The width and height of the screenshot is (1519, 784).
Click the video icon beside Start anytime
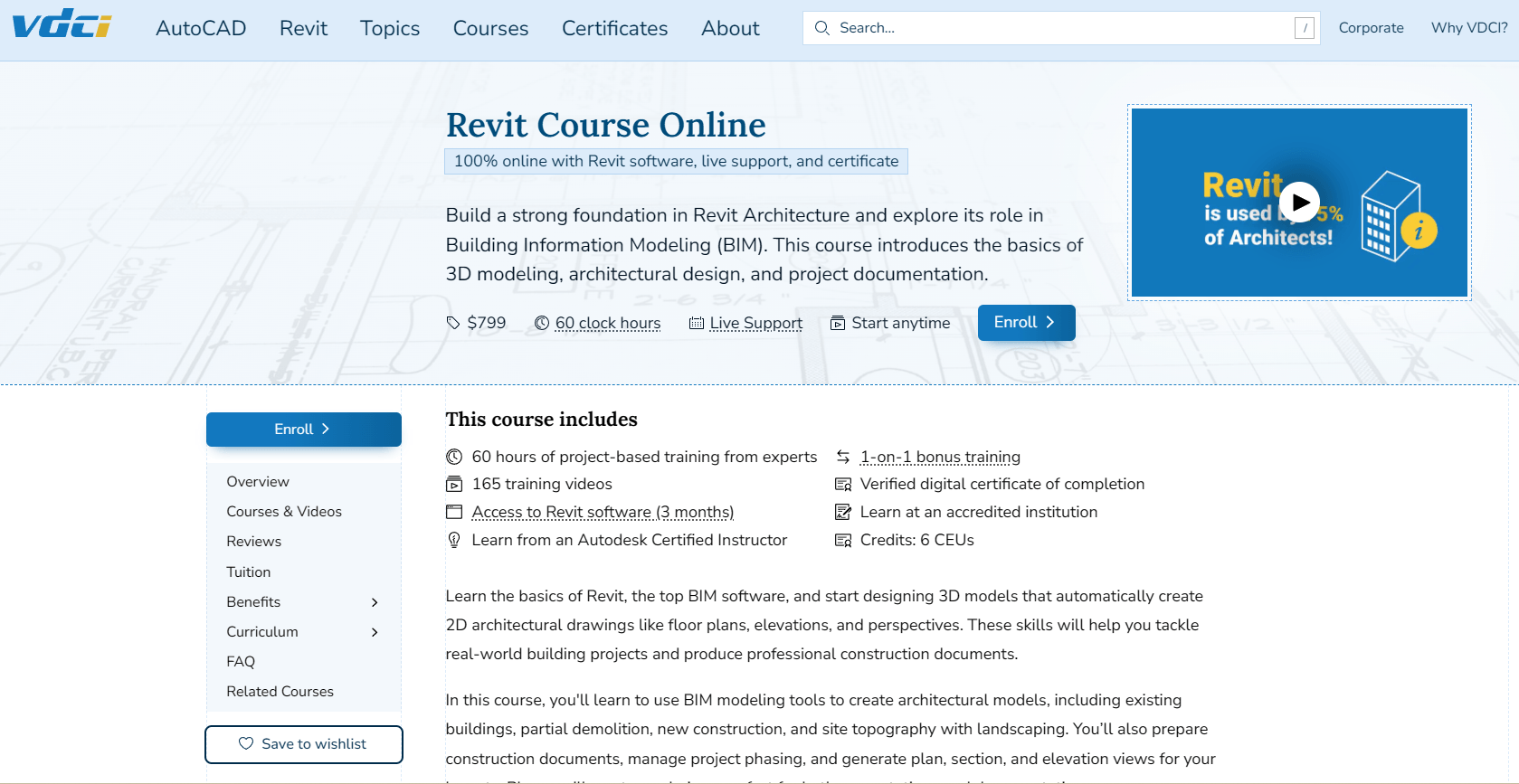pos(838,323)
